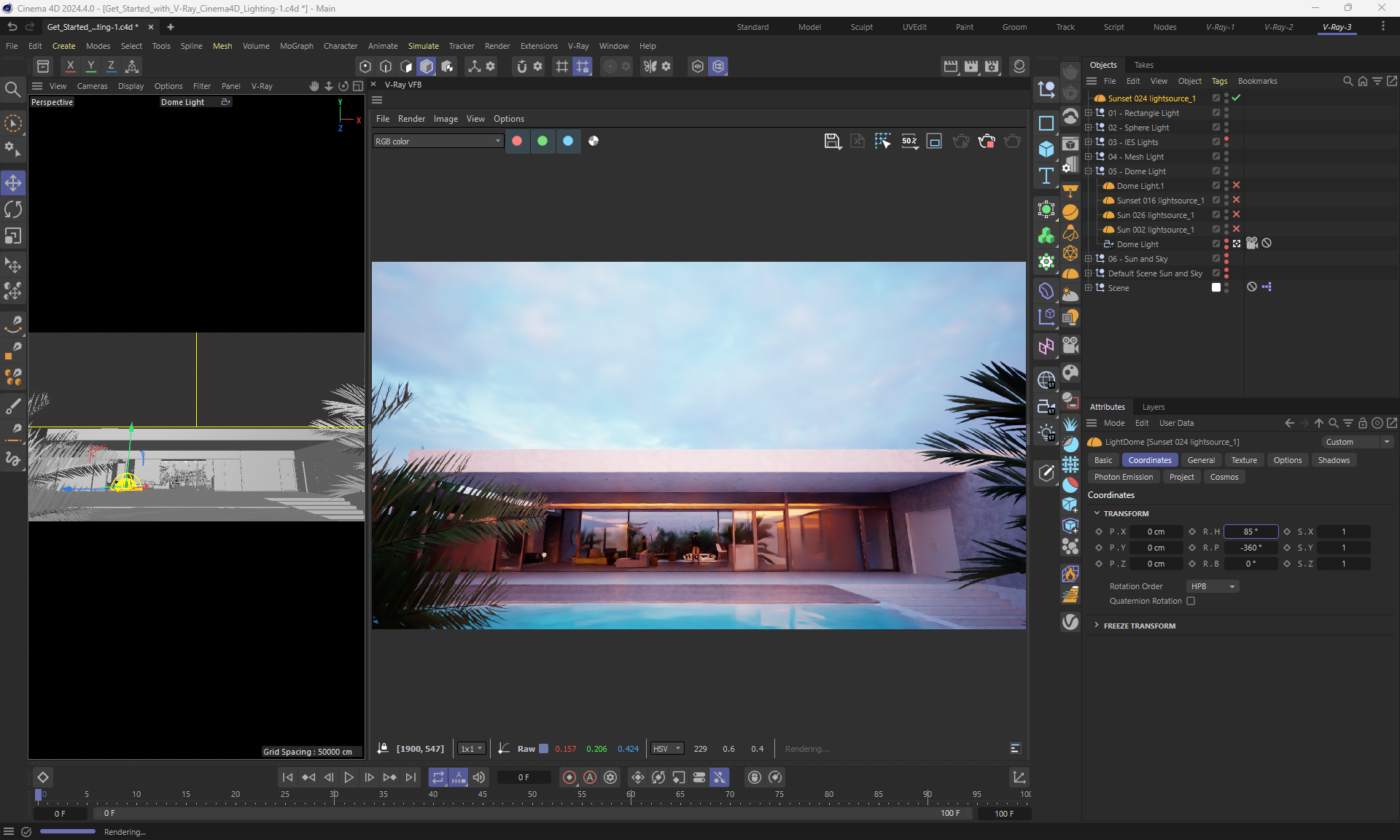This screenshot has height=840, width=1400.
Task: Select the Move tool in the left toolbar
Action: coord(13,183)
